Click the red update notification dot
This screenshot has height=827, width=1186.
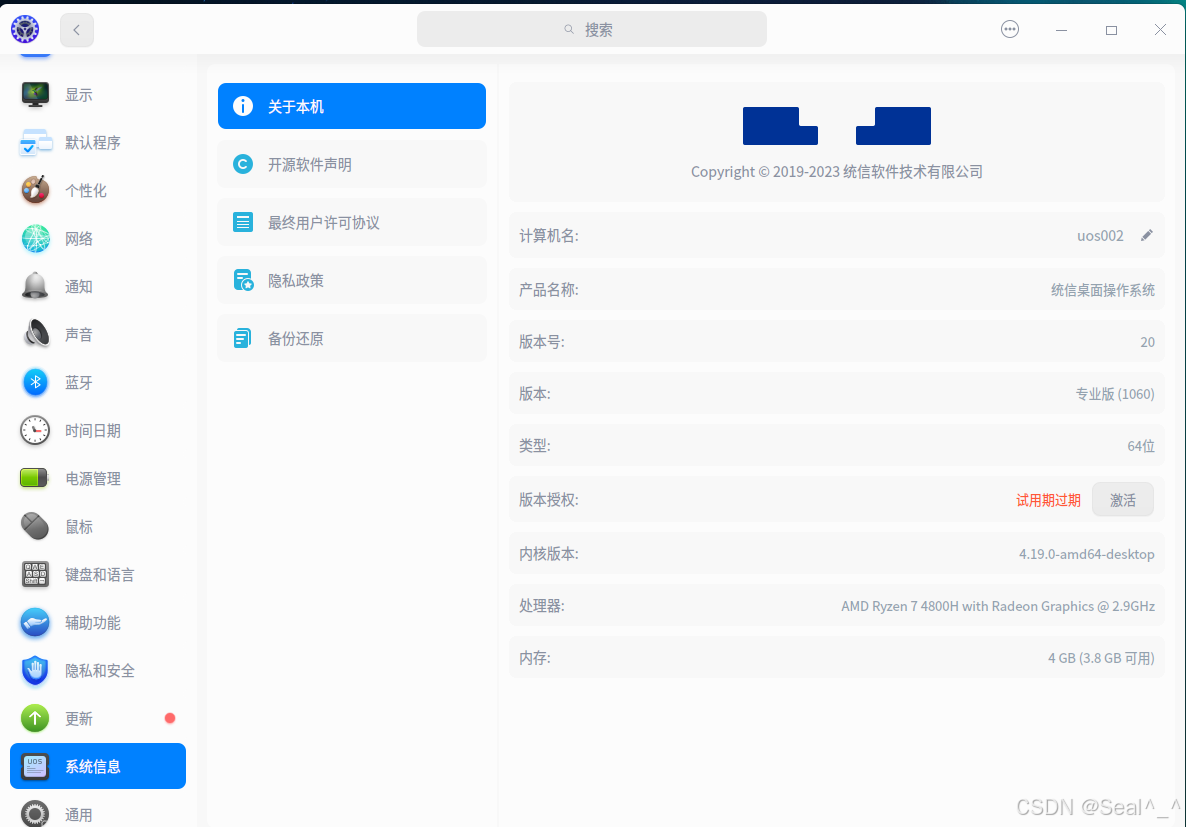pos(170,718)
